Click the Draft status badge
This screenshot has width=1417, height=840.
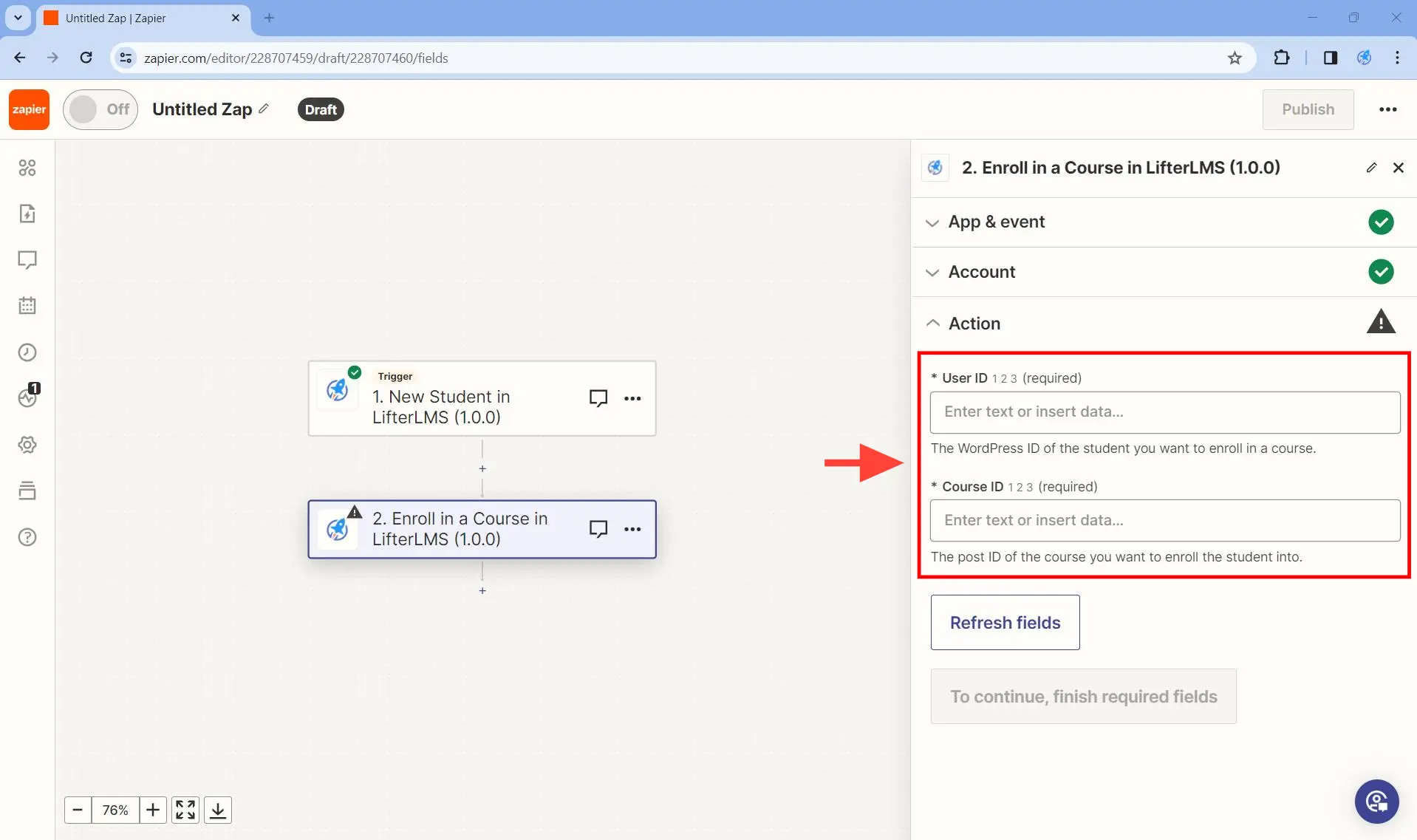click(321, 109)
